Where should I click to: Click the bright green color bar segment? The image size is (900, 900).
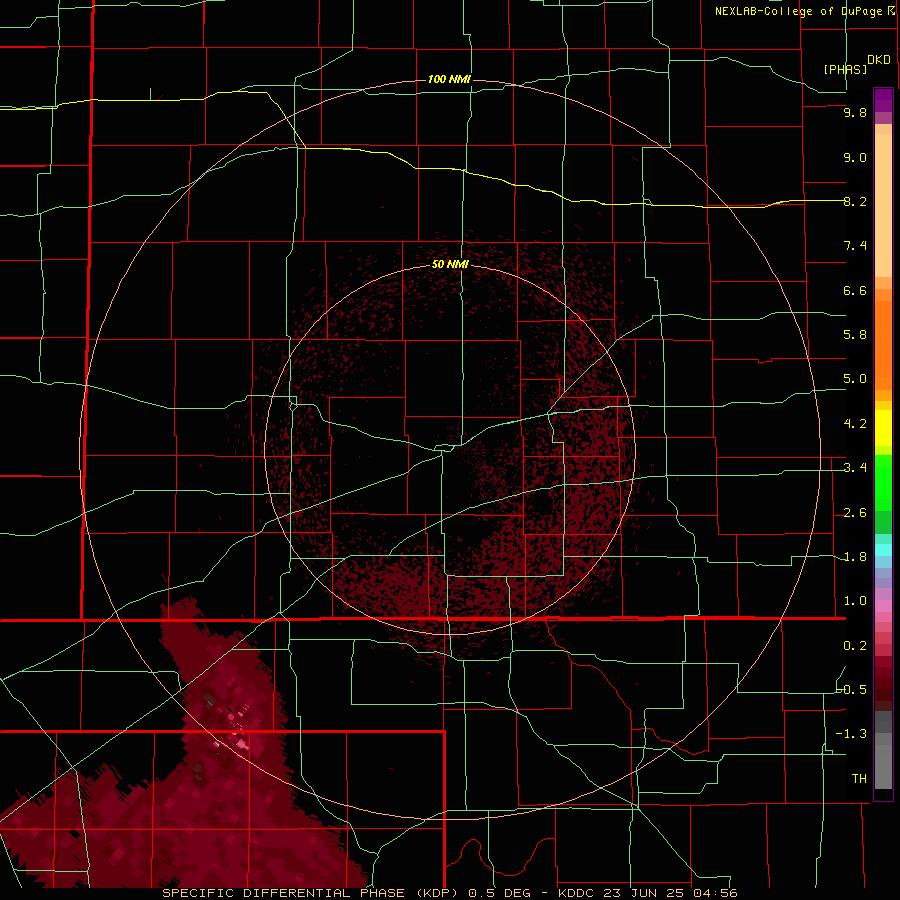883,482
